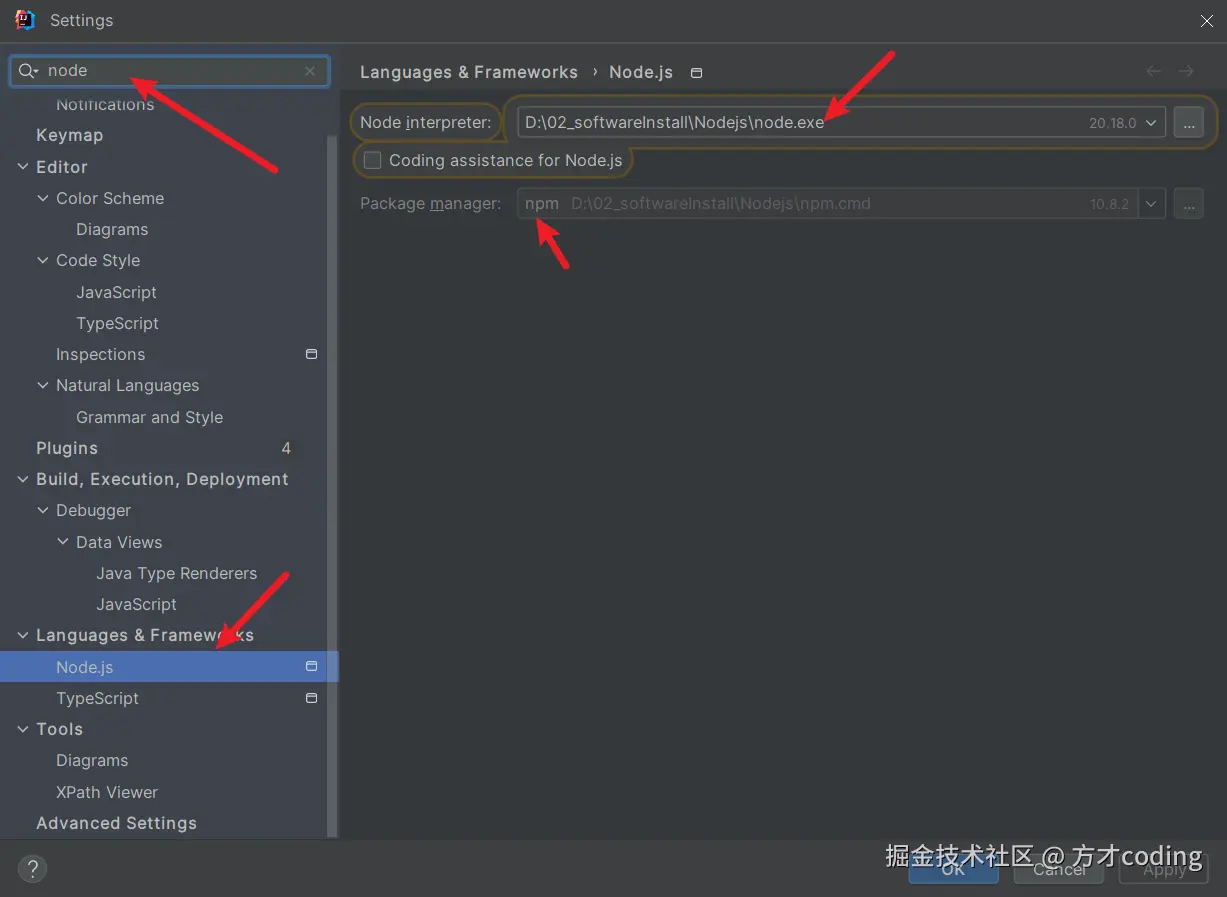Click the Apply button
The image size is (1227, 897).
click(1164, 869)
